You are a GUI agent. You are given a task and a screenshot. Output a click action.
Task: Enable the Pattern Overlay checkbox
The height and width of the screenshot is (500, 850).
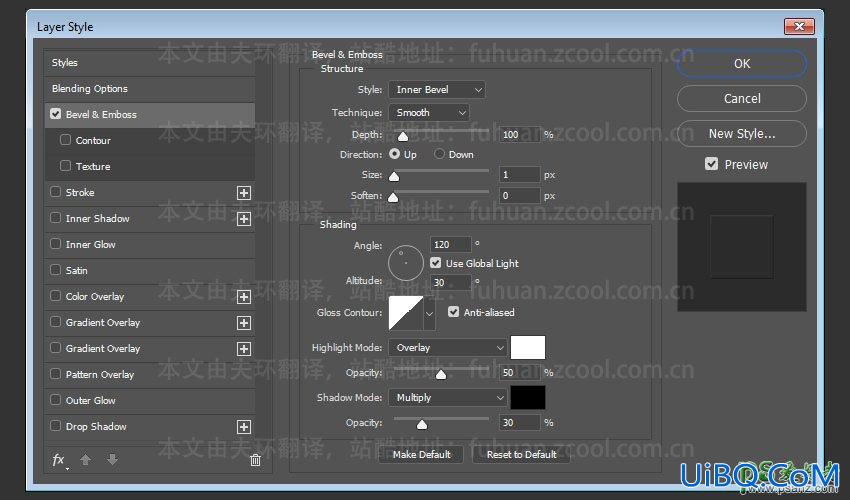55,374
